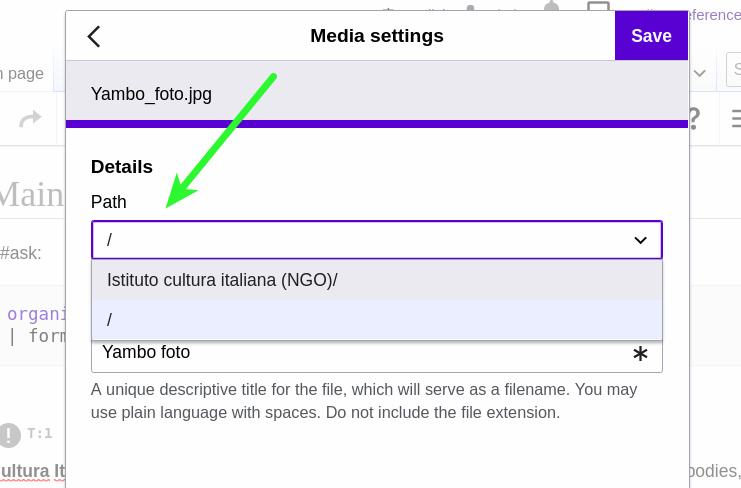Open the hamburger menu icon at right

[x=736, y=117]
